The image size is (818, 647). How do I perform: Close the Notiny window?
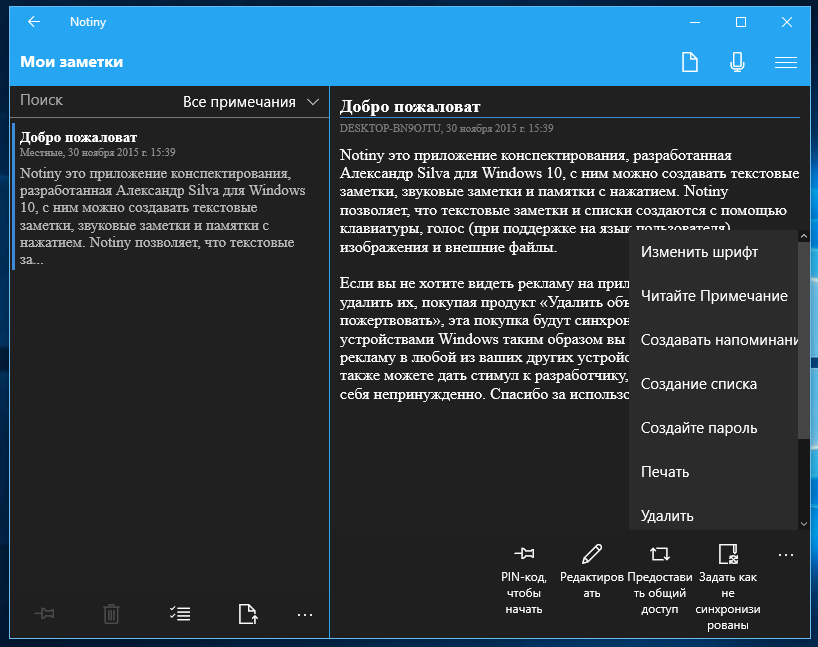point(787,22)
